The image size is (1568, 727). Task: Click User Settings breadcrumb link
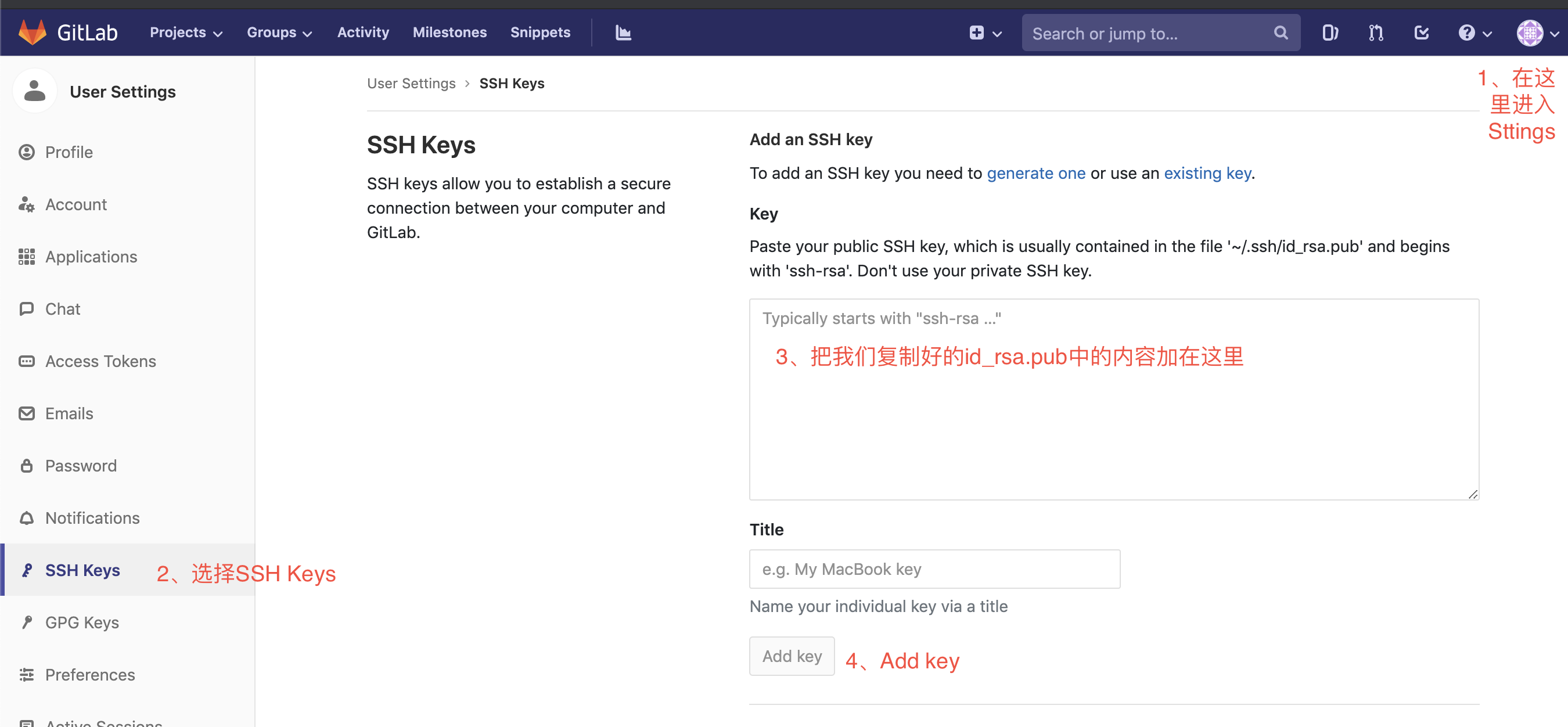(x=412, y=84)
